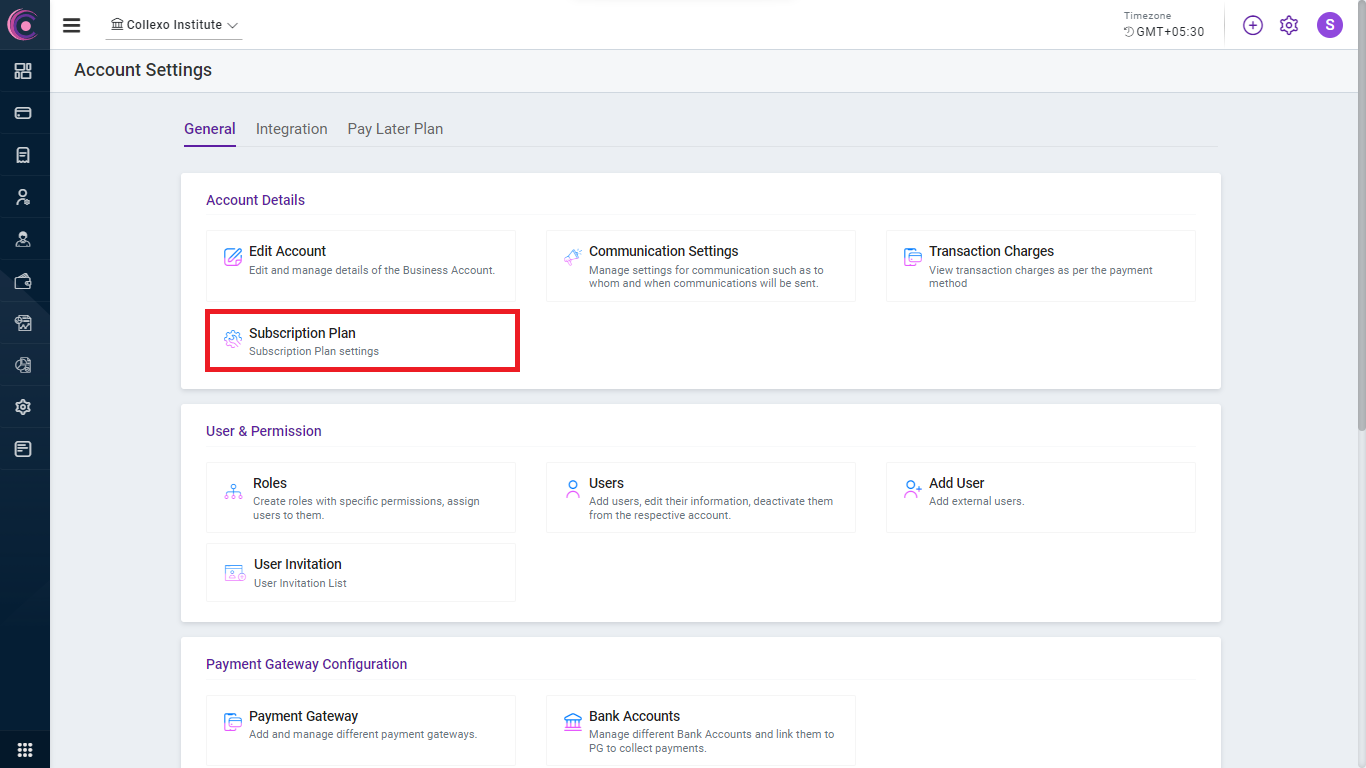Open the wallet icon in the sidebar

coord(23,281)
